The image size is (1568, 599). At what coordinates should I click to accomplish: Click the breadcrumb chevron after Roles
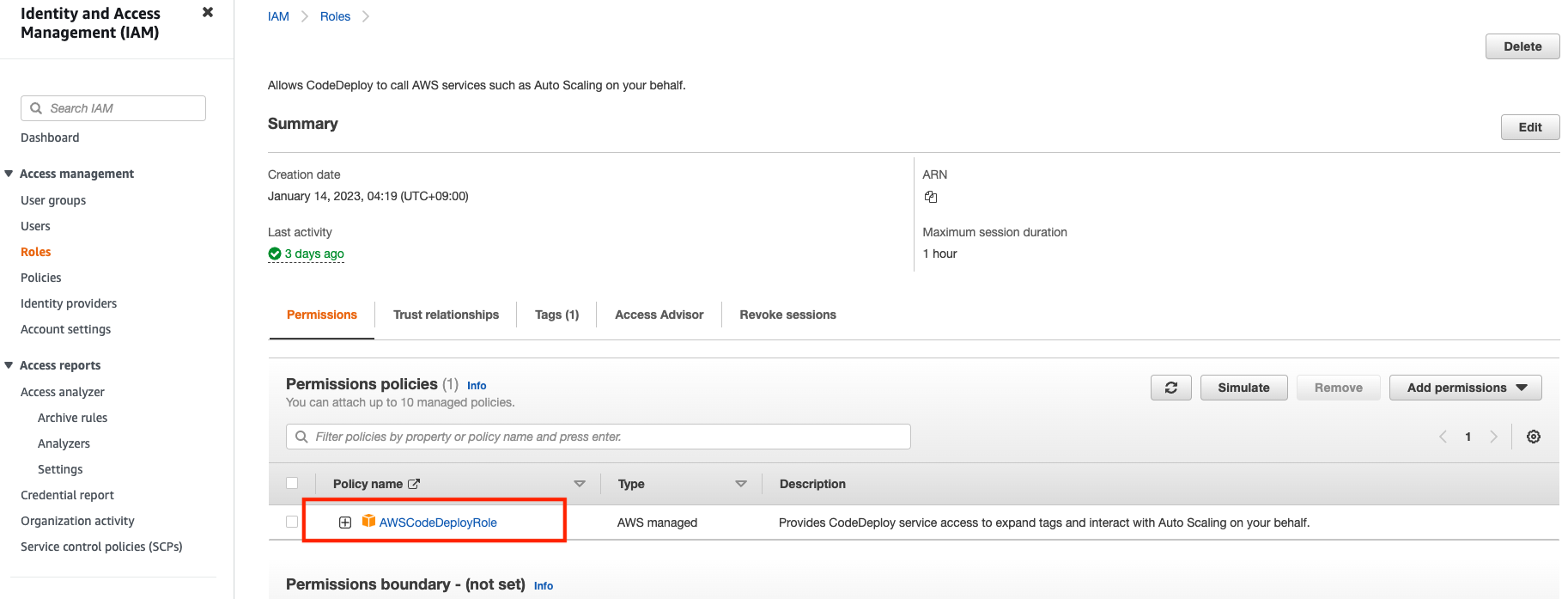pyautogui.click(x=366, y=16)
